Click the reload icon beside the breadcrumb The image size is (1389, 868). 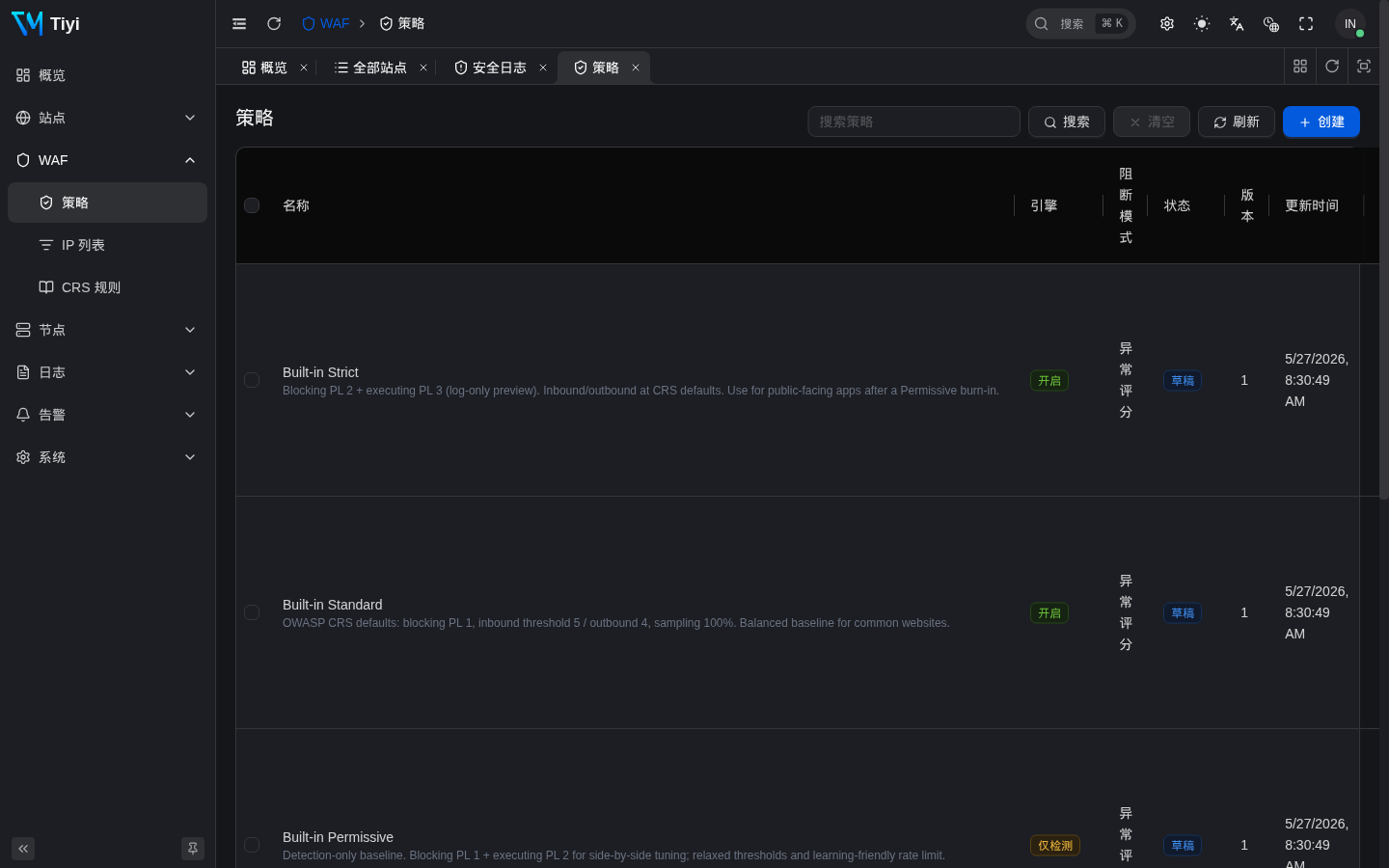274,23
